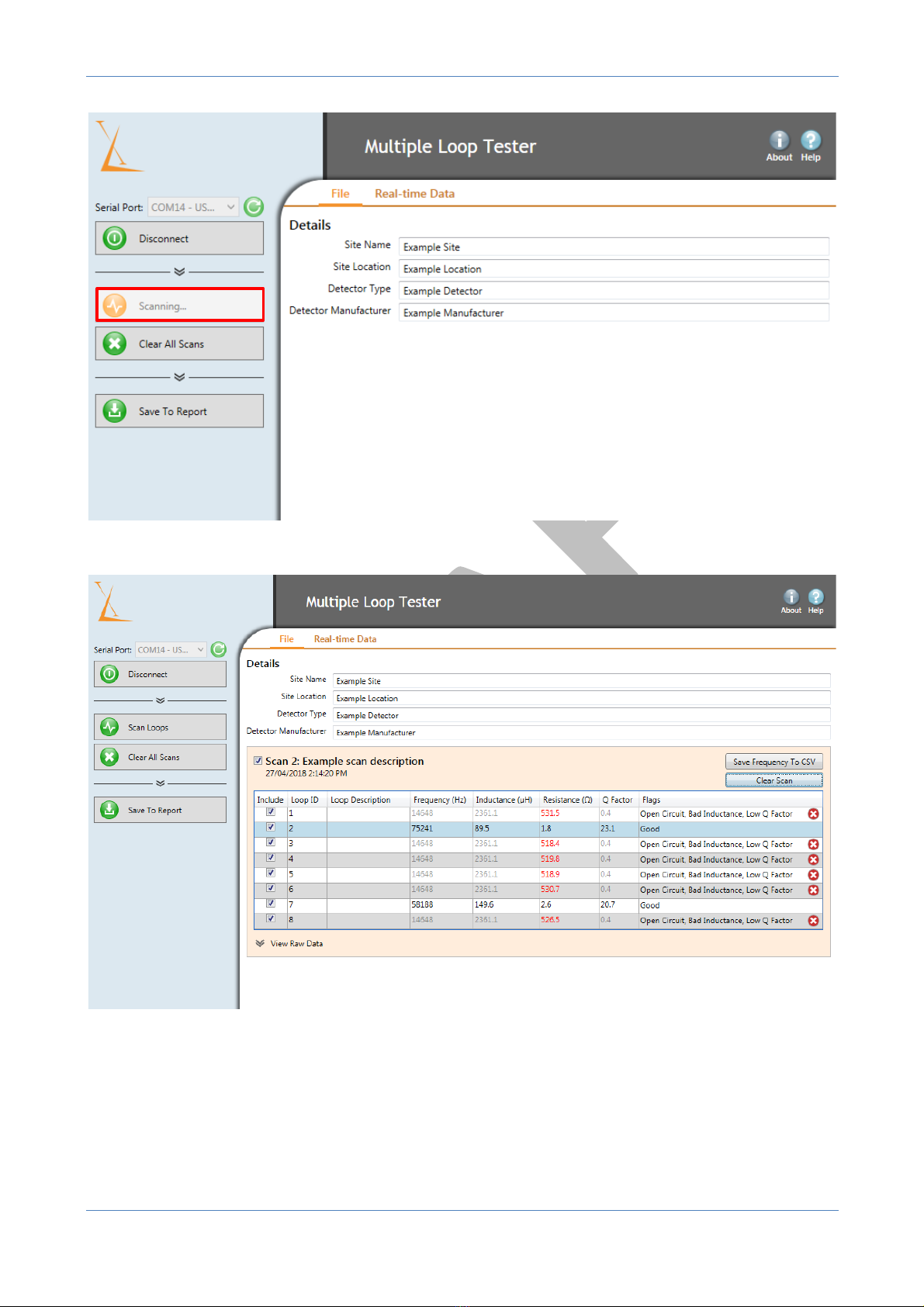
Task: Edit Detector Type field in lower window
Action: [581, 714]
